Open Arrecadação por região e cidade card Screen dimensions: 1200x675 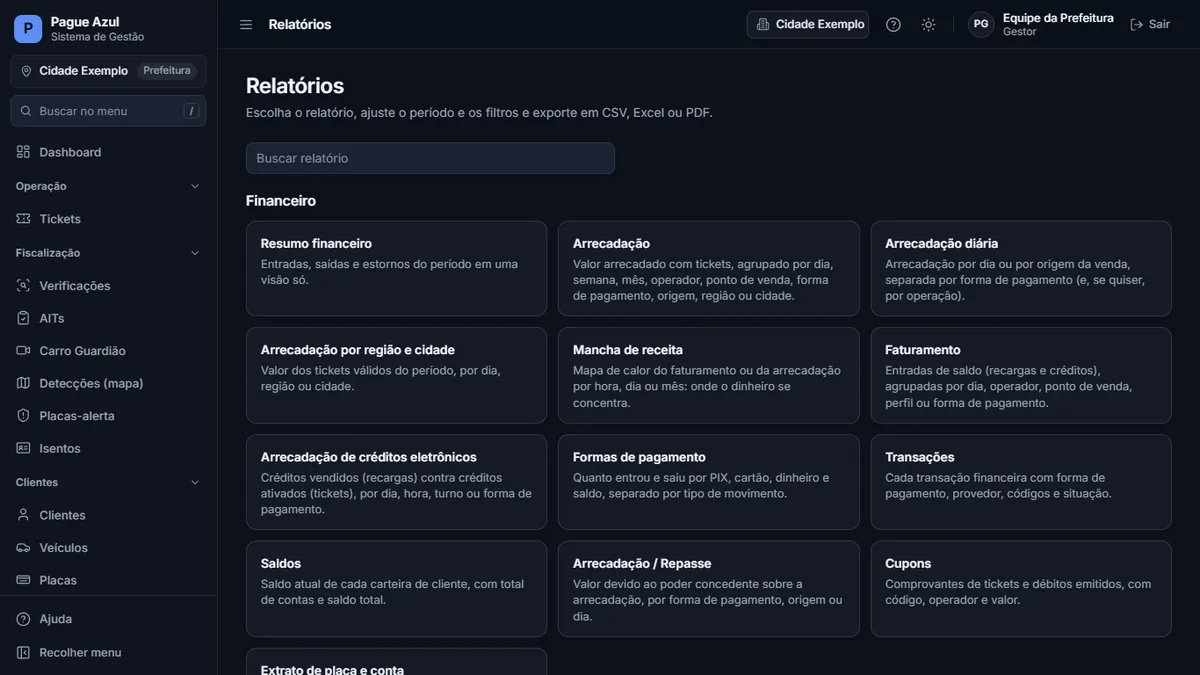click(396, 375)
